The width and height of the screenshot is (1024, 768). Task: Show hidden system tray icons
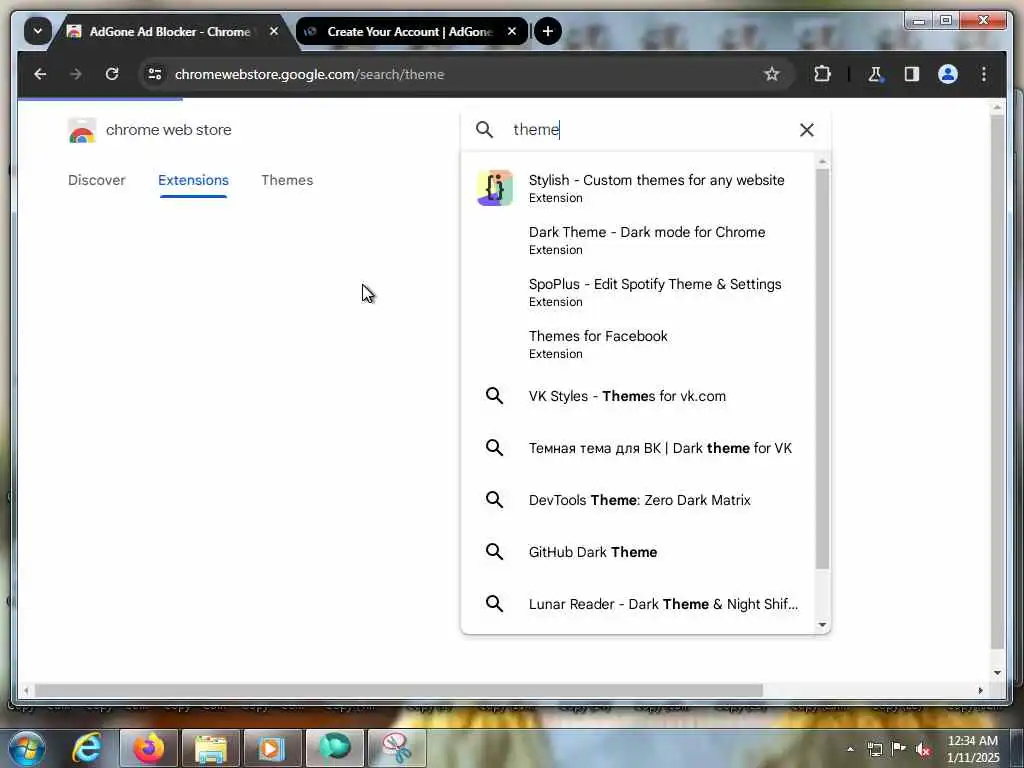850,749
